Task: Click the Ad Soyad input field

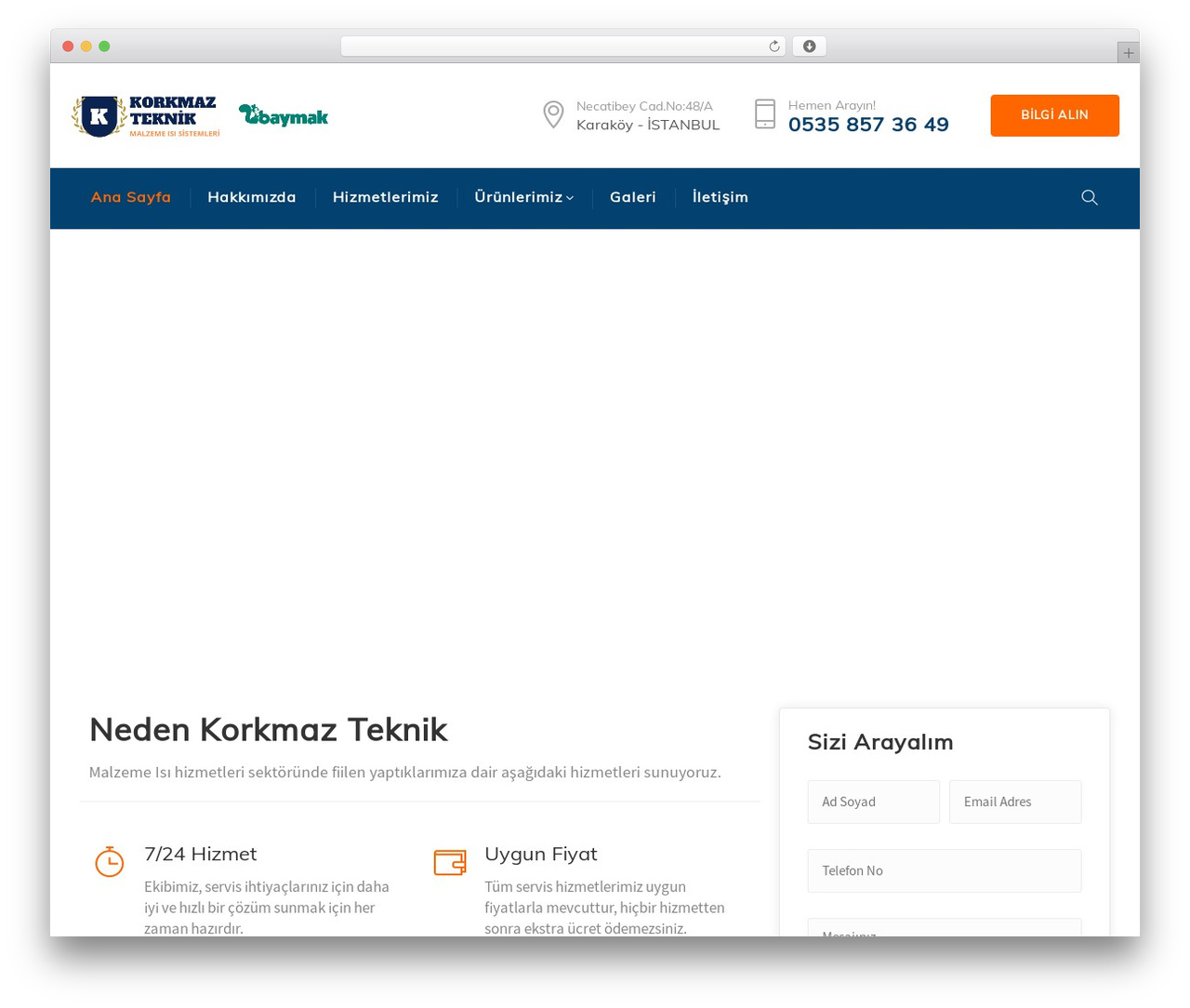Action: [874, 802]
